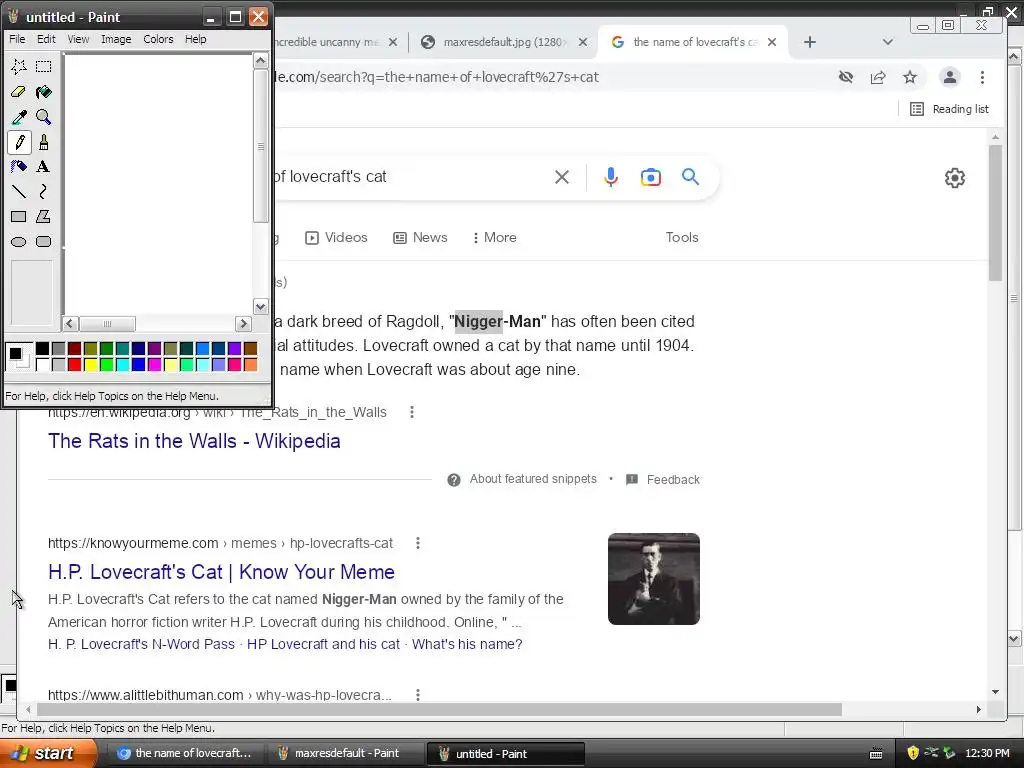
Task: Select the Free-Form Select tool in Paint
Action: (19, 67)
